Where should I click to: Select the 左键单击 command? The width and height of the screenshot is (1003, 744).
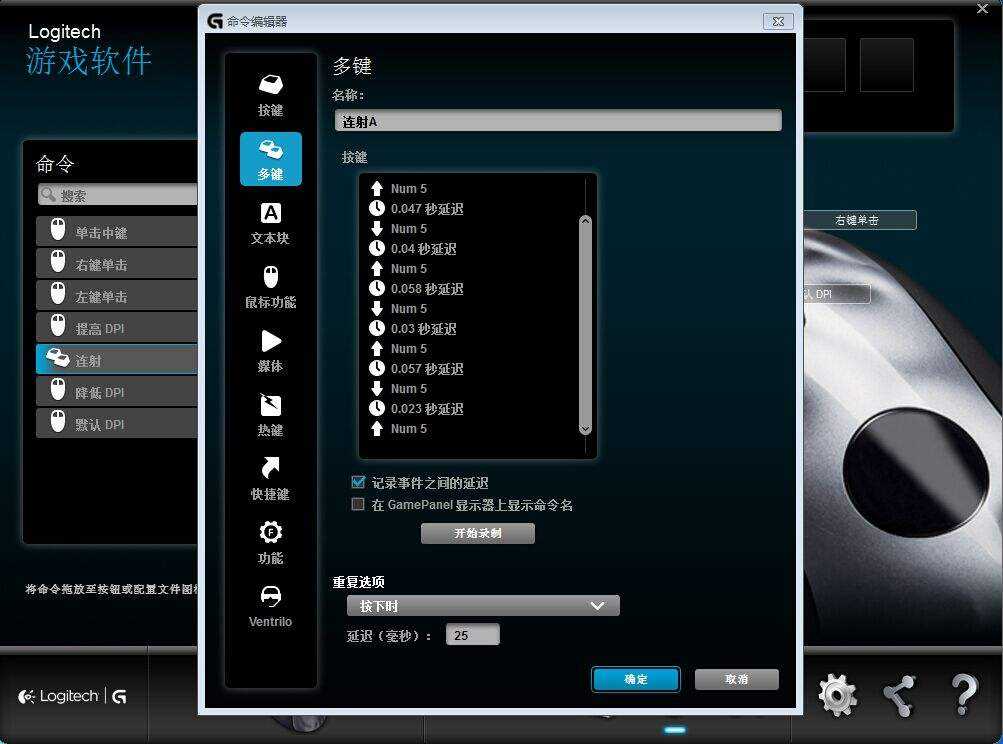tap(116, 296)
